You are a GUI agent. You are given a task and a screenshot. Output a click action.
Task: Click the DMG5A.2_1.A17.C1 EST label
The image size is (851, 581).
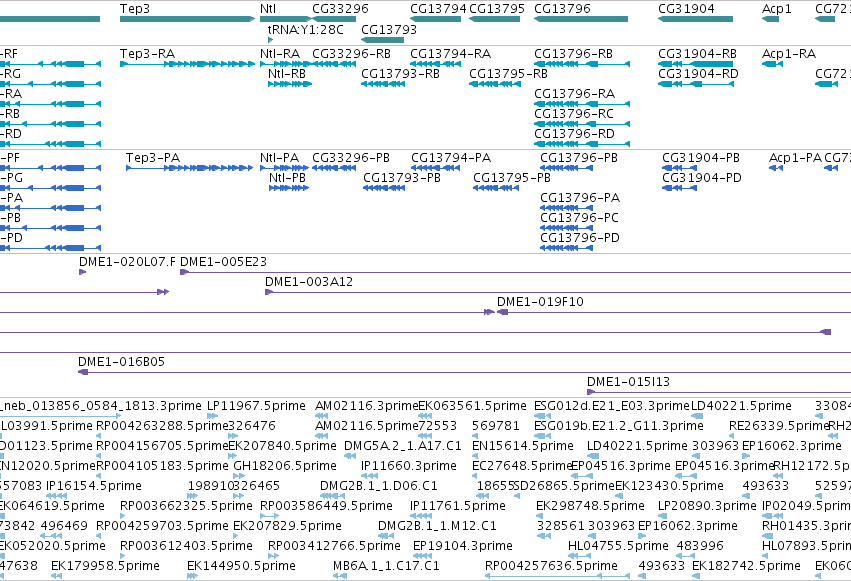click(403, 446)
